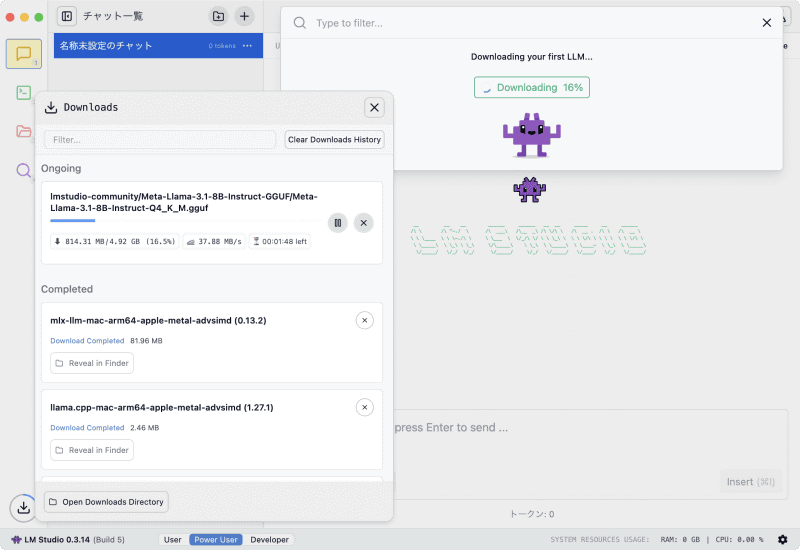Click the RAM: 0 GB usage readout
The height and width of the screenshot is (550, 800).
click(x=680, y=540)
